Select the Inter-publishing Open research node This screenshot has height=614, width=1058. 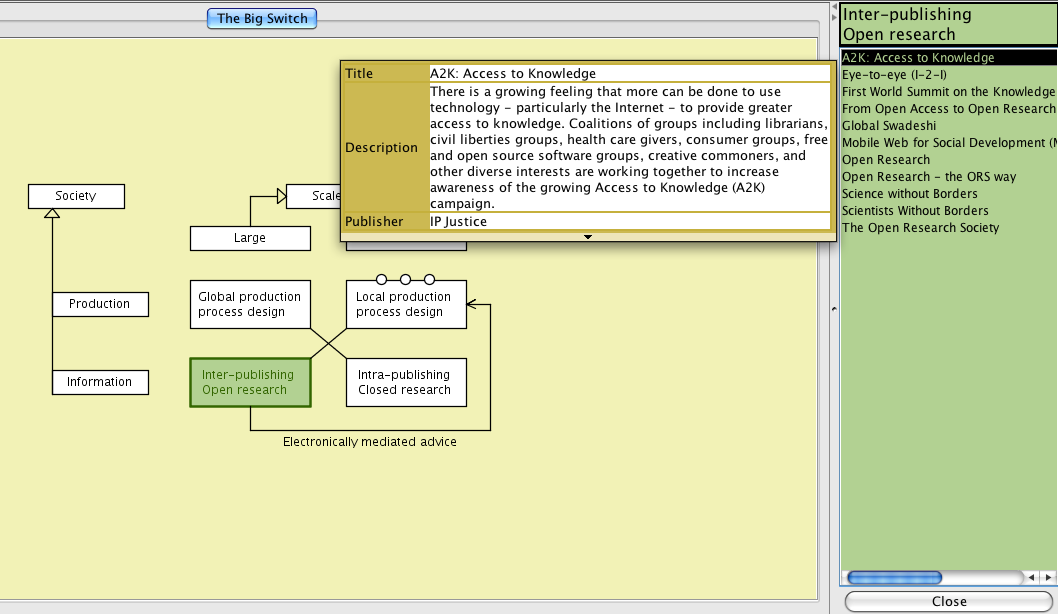(250, 382)
